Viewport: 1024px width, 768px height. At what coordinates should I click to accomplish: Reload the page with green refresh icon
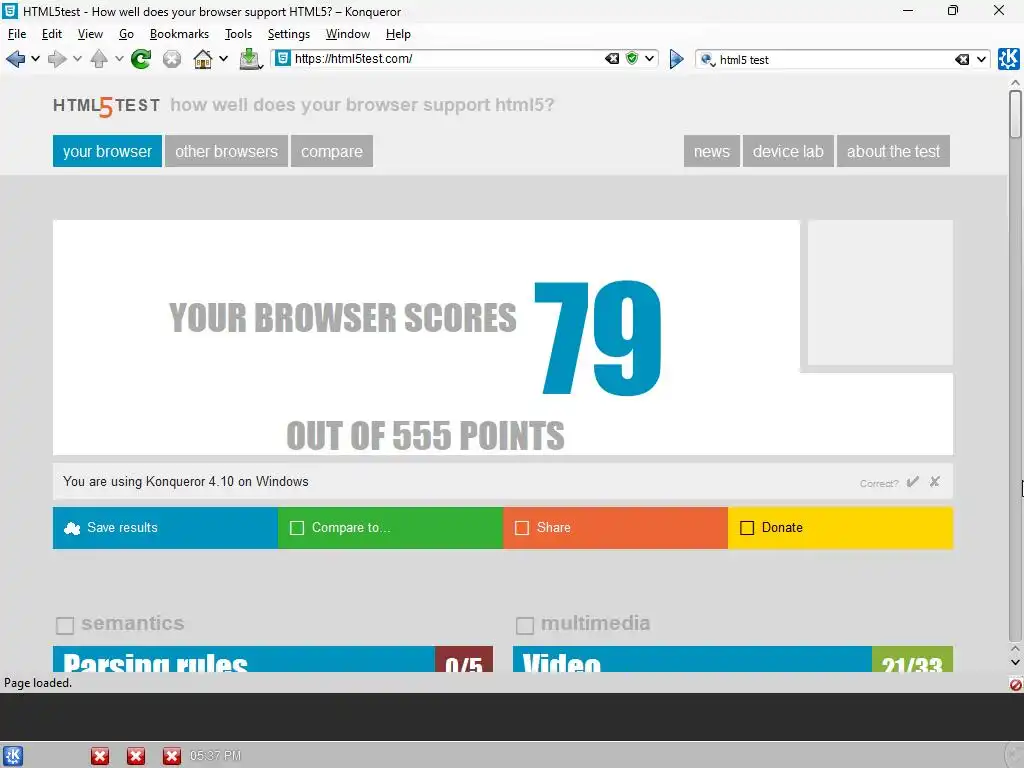(140, 59)
